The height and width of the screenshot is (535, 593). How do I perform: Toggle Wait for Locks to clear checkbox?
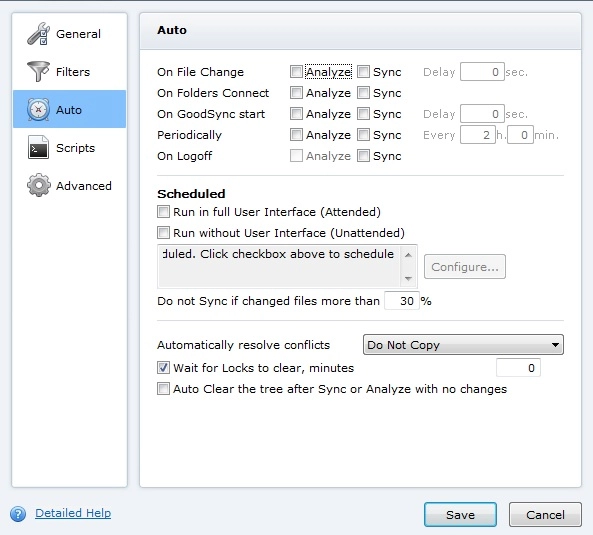tap(163, 368)
